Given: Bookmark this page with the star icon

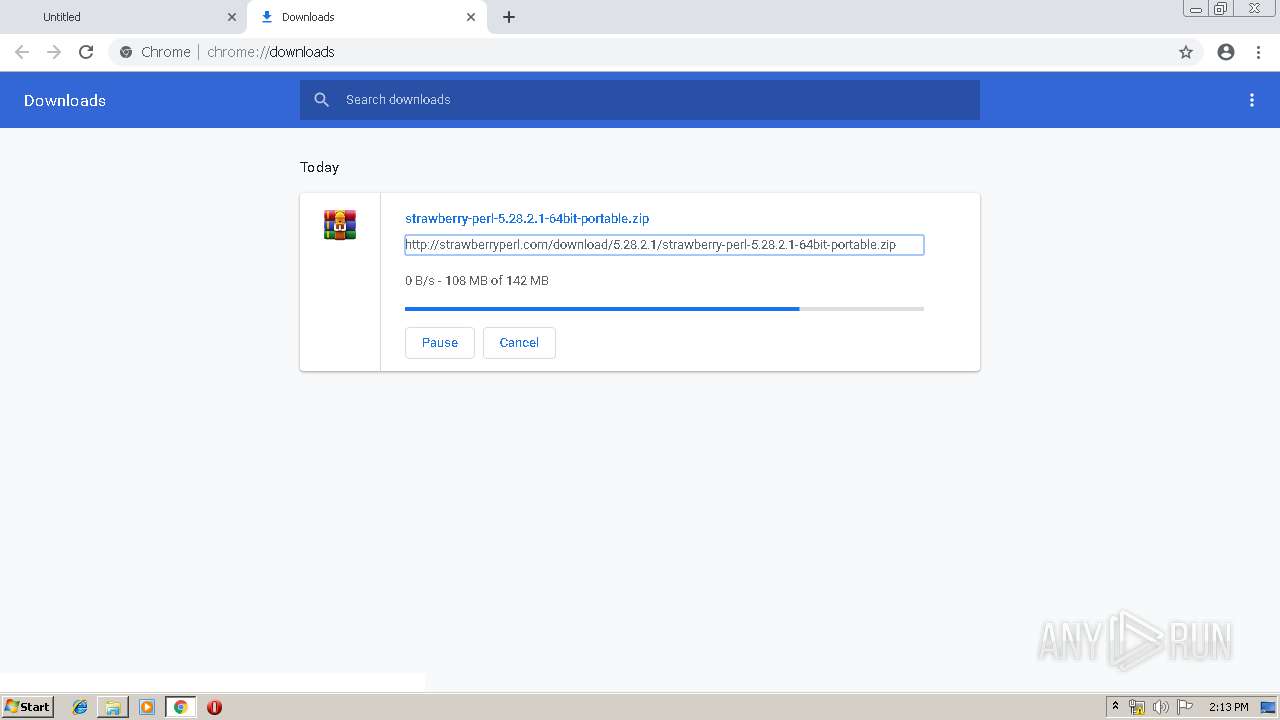Looking at the screenshot, I should [x=1186, y=52].
